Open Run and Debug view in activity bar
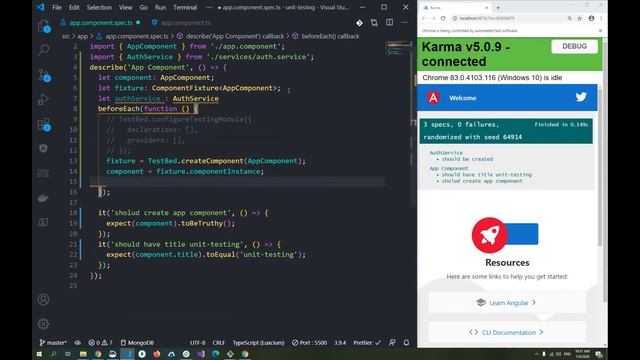This screenshot has width=640, height=360. pyautogui.click(x=44, y=99)
